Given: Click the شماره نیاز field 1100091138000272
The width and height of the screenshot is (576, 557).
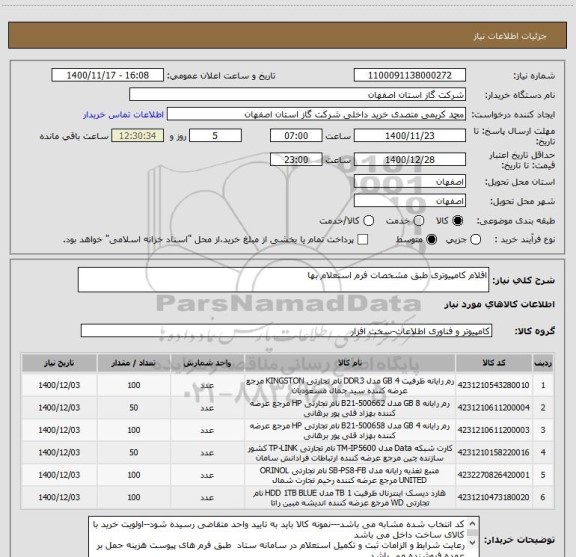Looking at the screenshot, I should pyautogui.click(x=410, y=75).
